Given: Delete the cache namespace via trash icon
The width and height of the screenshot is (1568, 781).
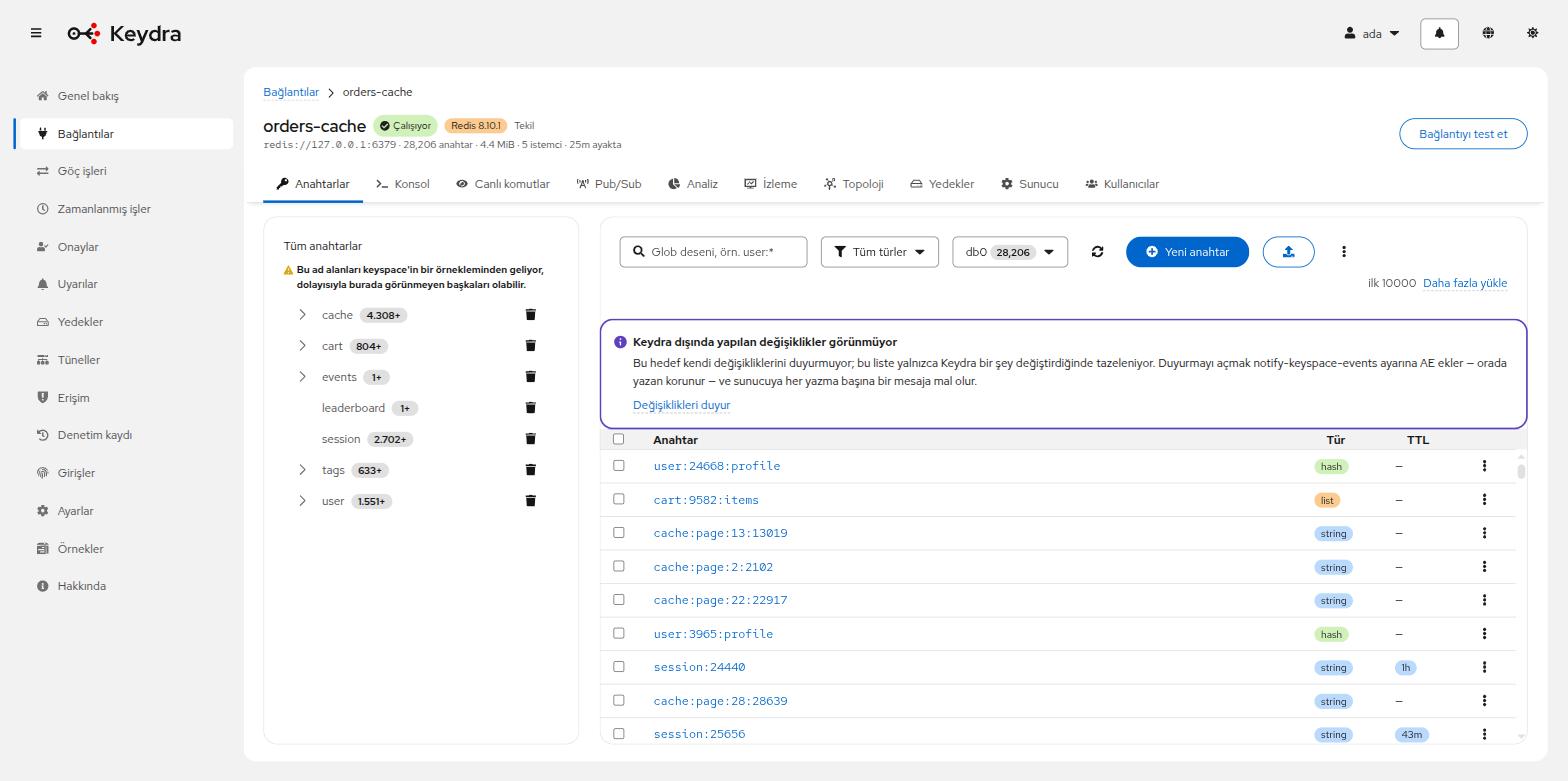Looking at the screenshot, I should point(531,314).
